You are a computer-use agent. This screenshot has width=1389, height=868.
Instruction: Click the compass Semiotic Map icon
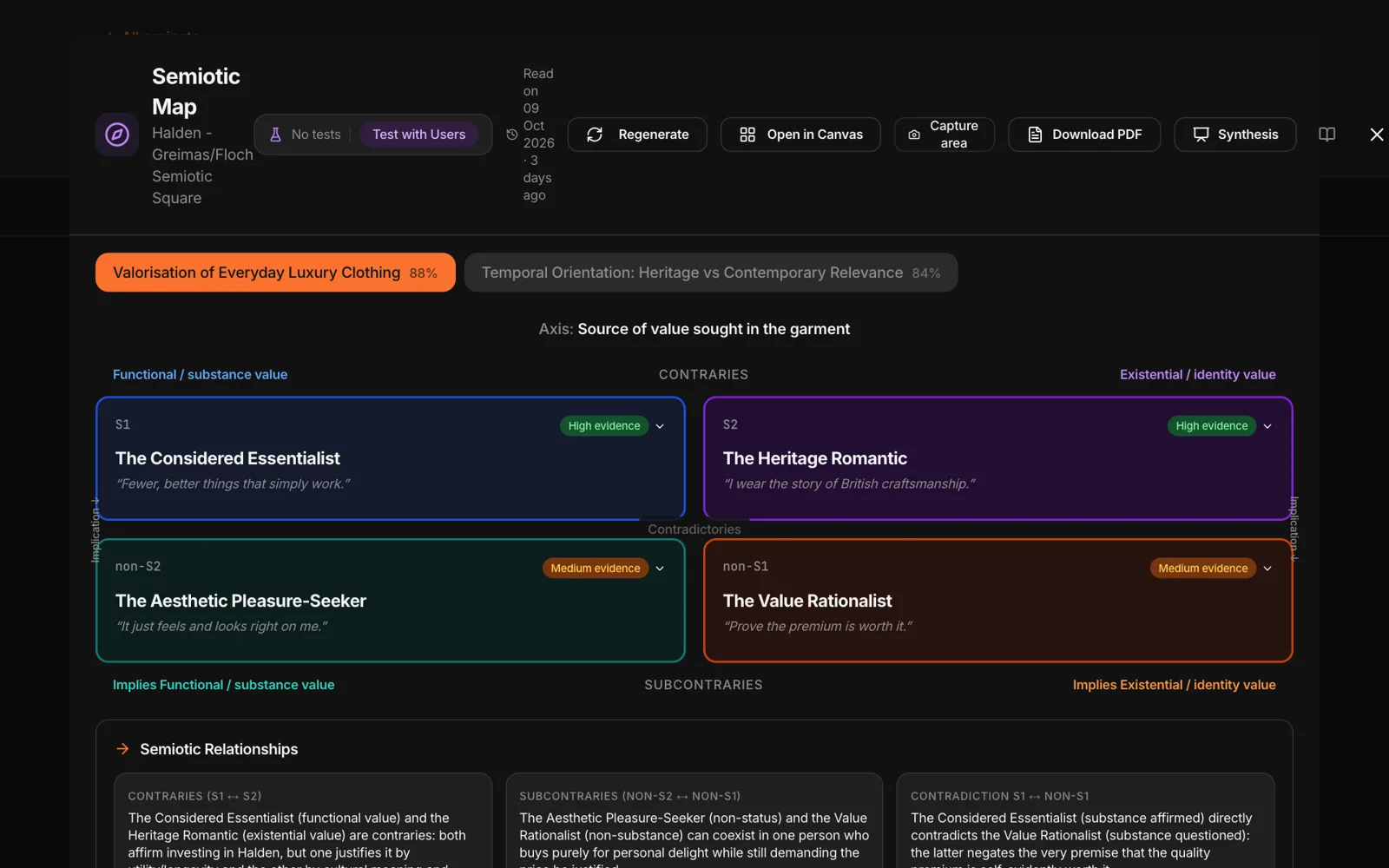pyautogui.click(x=117, y=135)
